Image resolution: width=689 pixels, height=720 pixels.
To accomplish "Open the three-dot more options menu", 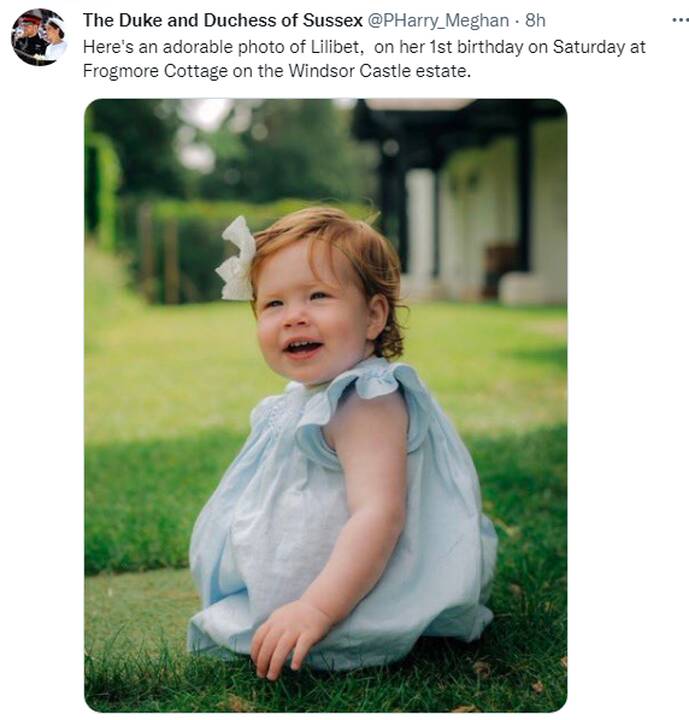I will (680, 20).
